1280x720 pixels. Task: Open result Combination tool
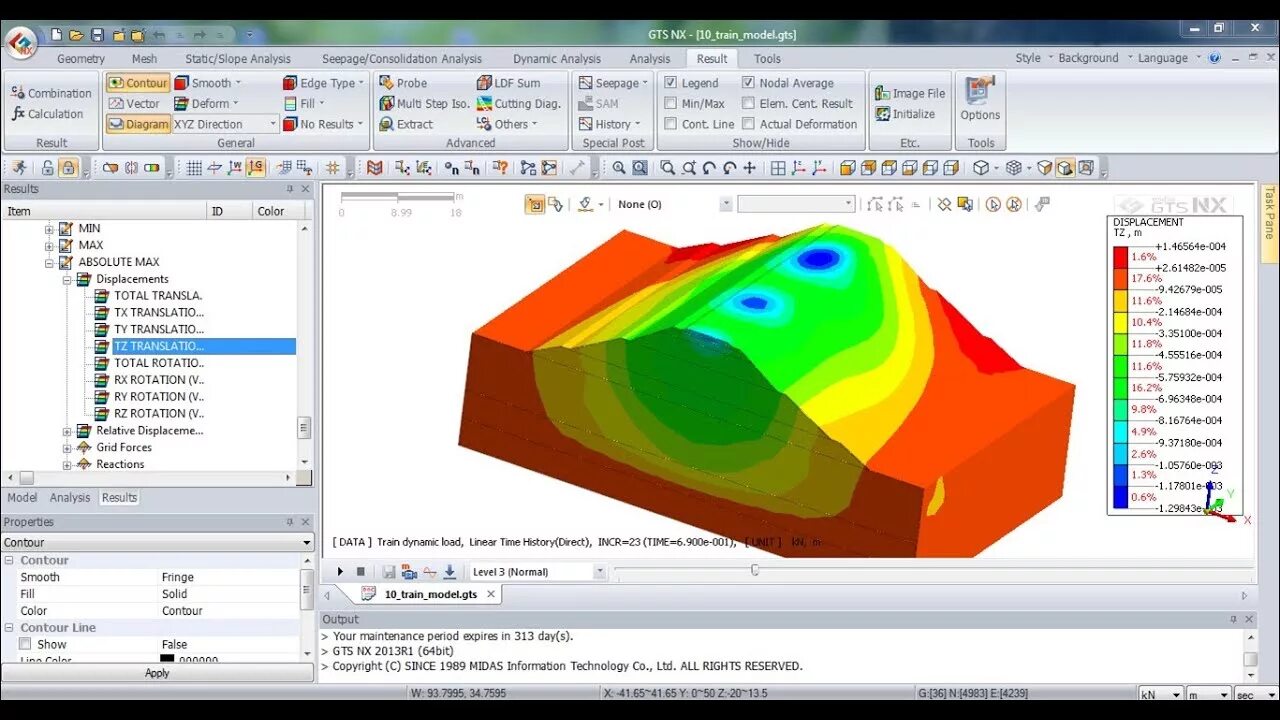coord(51,93)
